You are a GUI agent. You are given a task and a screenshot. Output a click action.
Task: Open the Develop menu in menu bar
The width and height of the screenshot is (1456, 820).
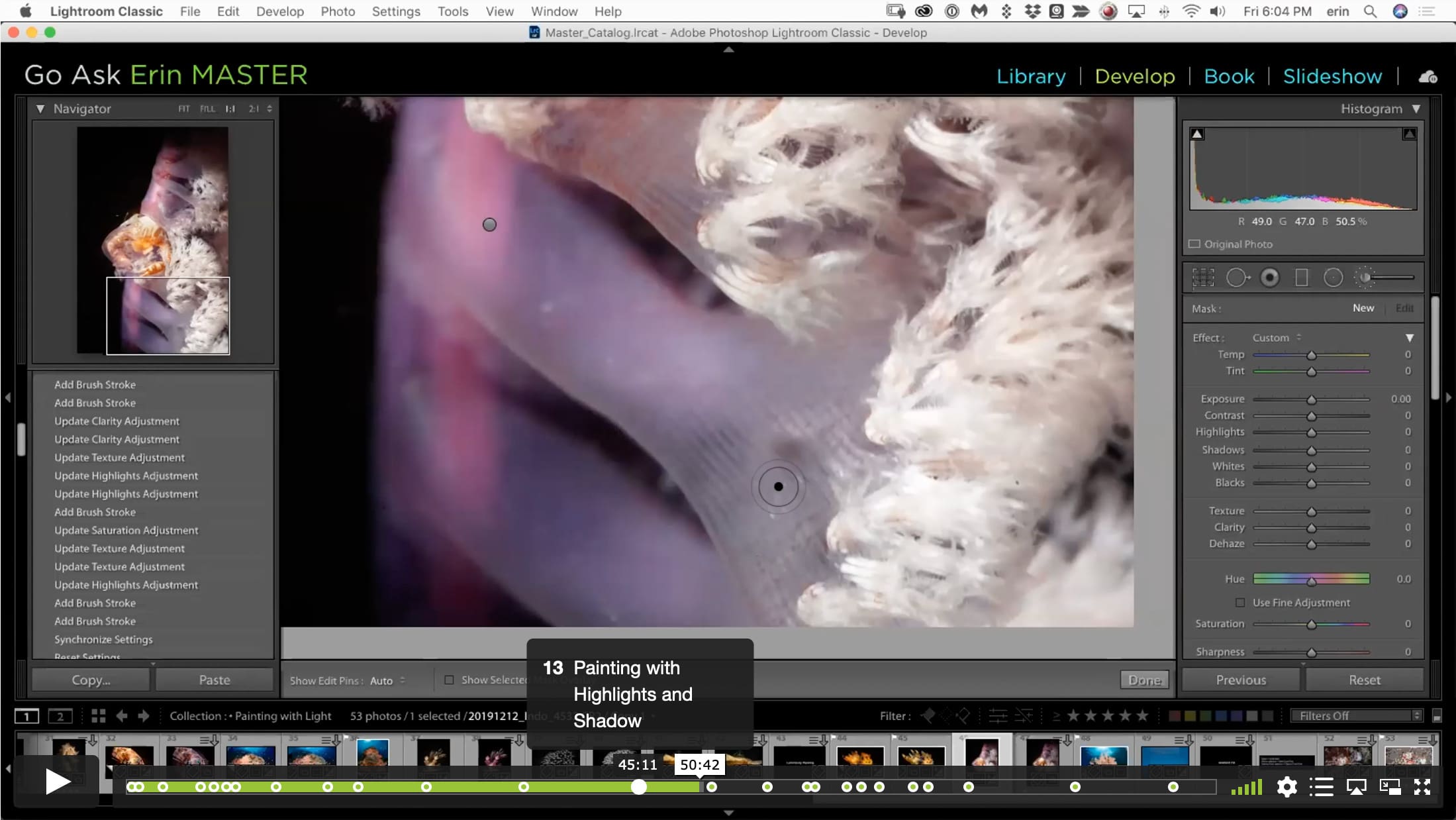pos(279,11)
